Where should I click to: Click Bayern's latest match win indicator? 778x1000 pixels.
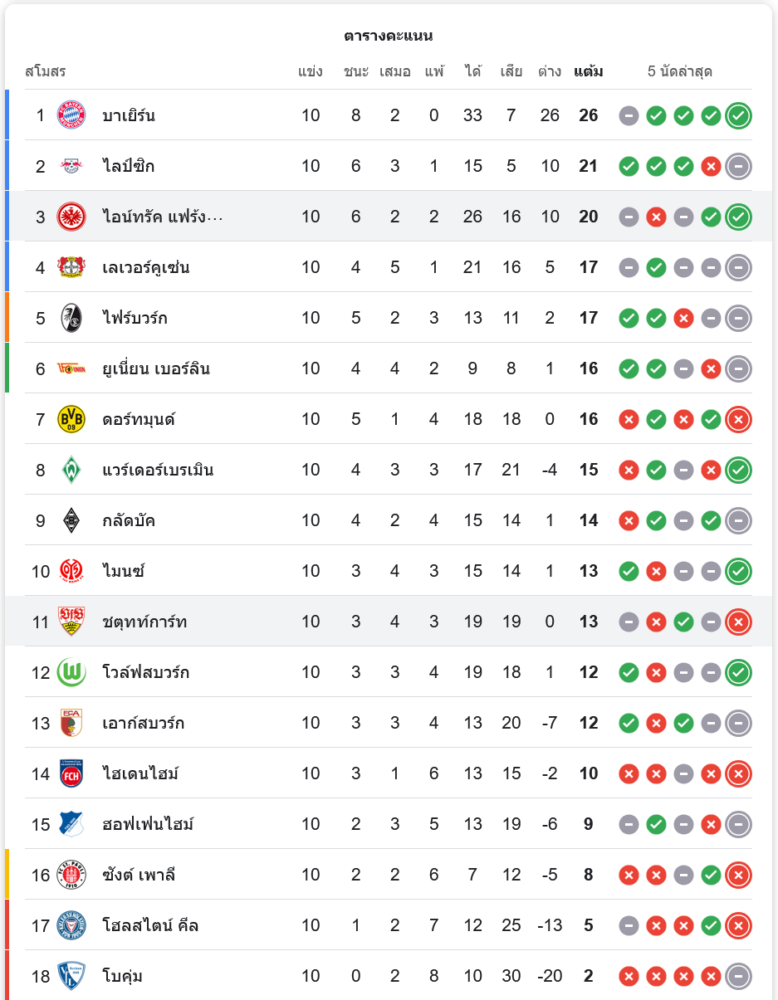pyautogui.click(x=738, y=115)
